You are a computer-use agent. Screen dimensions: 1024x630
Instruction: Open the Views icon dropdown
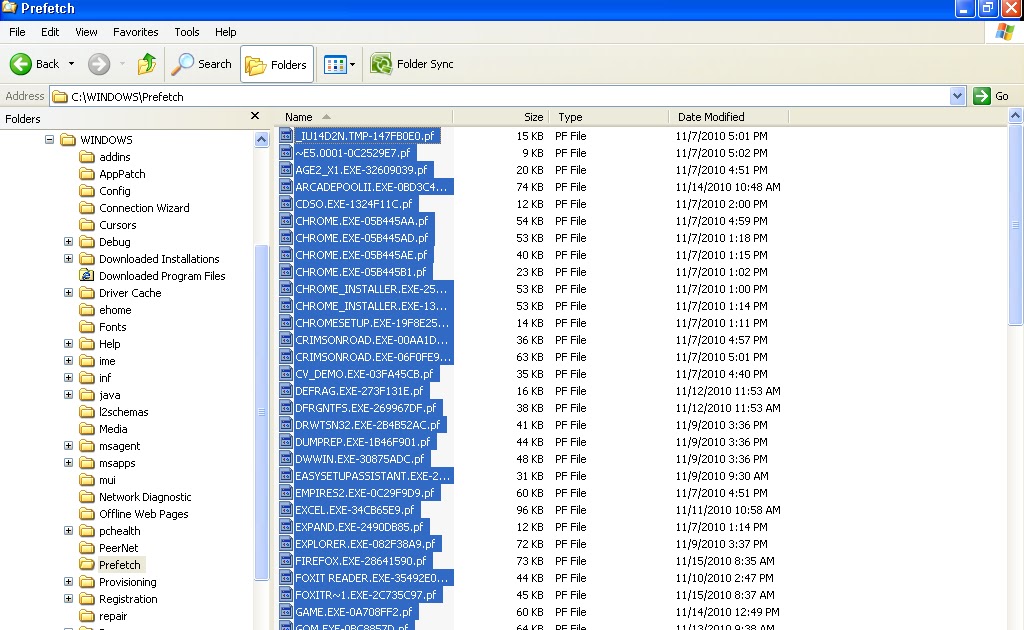340,64
